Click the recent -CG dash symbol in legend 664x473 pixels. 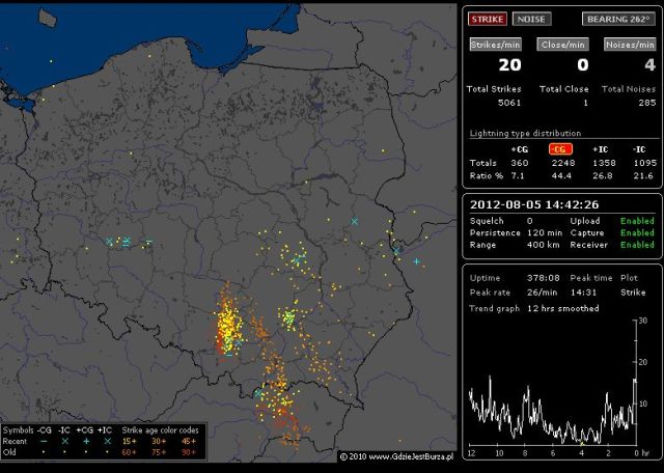coord(43,441)
